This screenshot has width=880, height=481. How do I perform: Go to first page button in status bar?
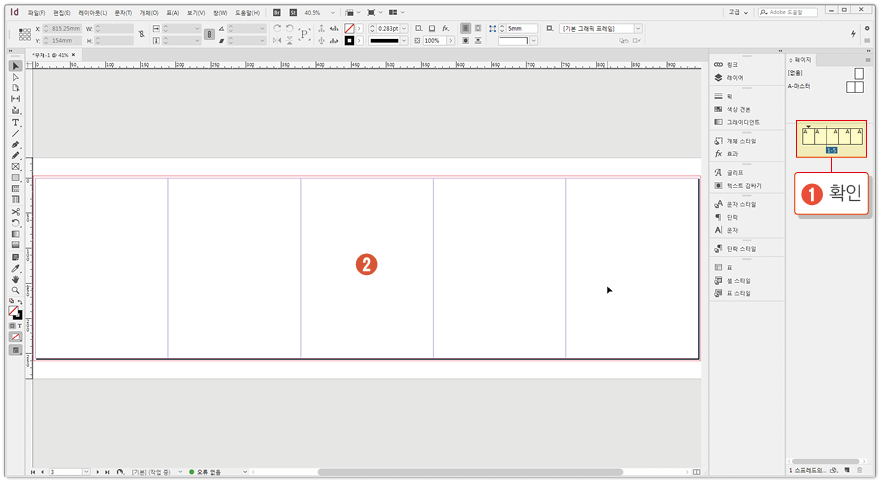33,472
